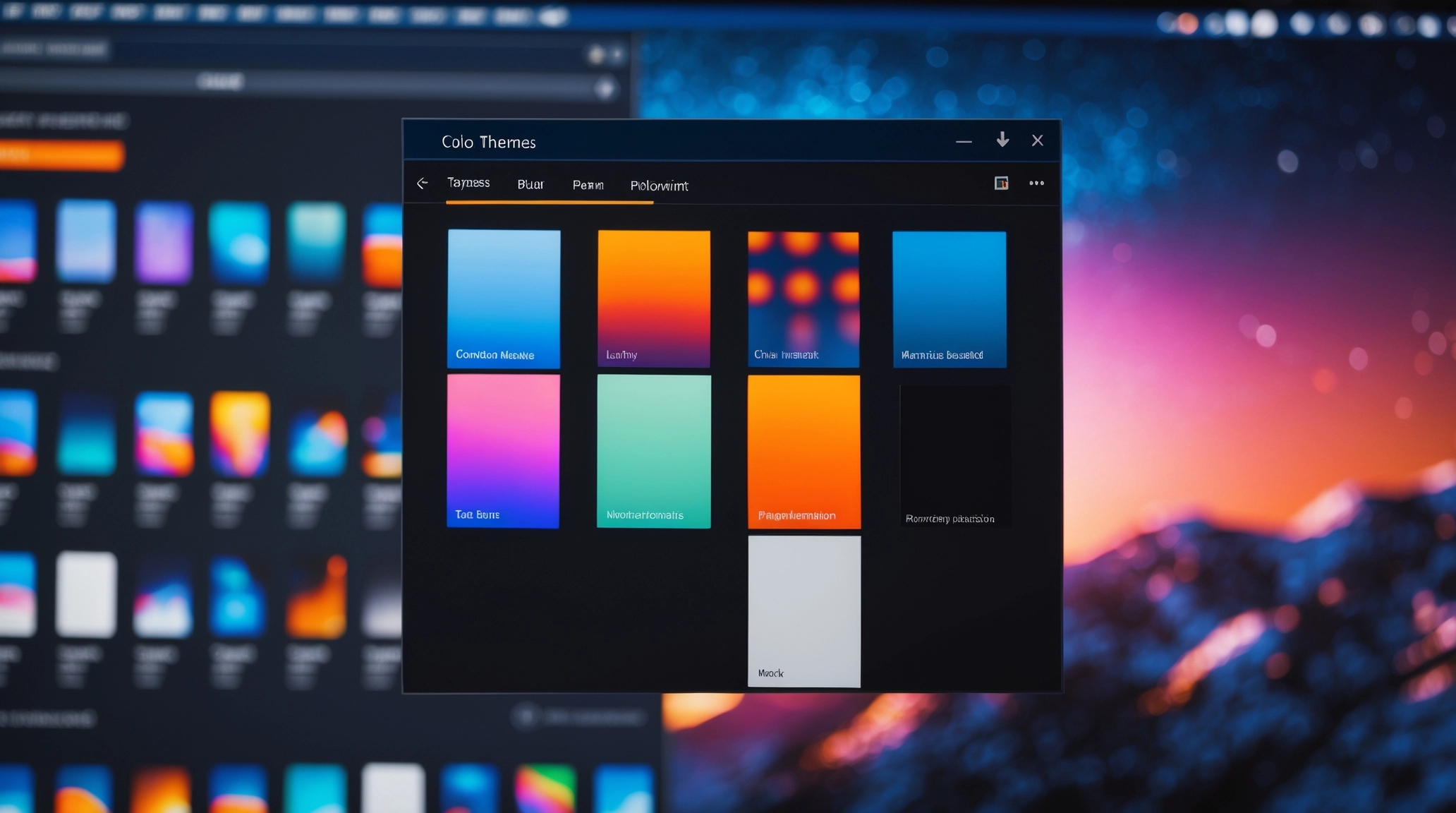This screenshot has height=813, width=1456.
Task: Open the three-dots more options menu
Action: pos(1036,183)
